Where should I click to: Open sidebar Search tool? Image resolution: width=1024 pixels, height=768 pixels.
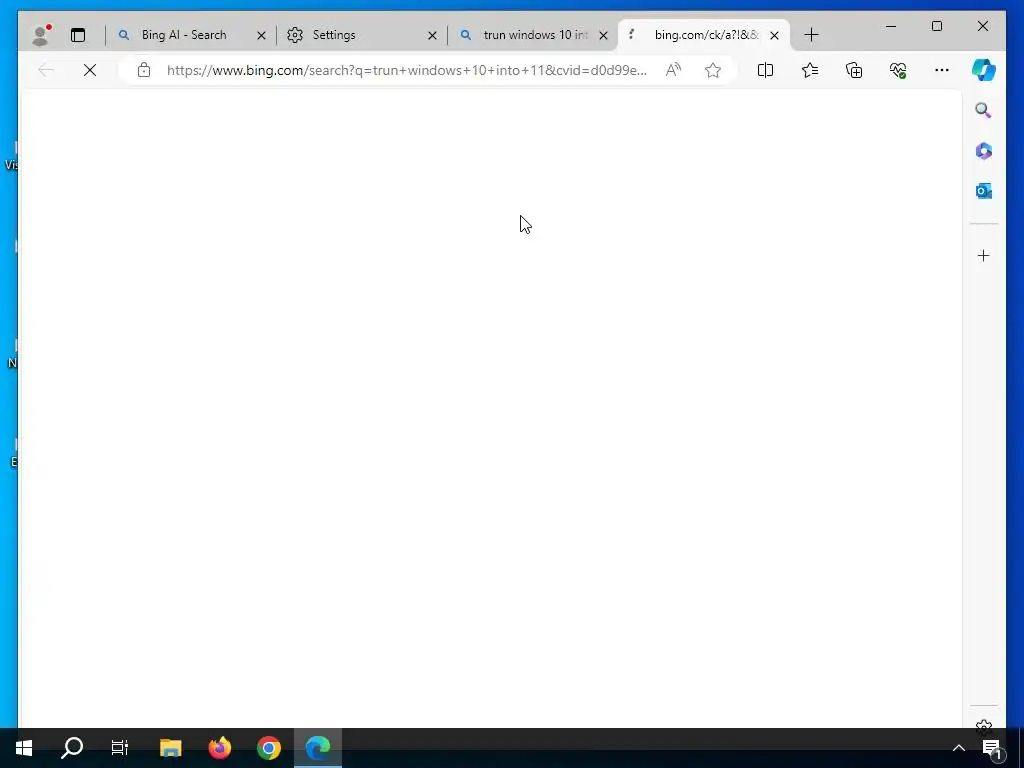pos(984,110)
